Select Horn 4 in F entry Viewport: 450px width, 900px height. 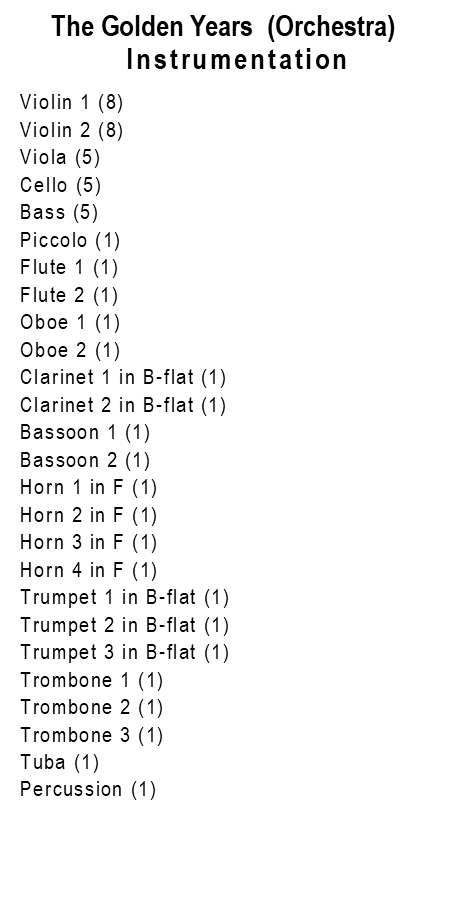[89, 570]
